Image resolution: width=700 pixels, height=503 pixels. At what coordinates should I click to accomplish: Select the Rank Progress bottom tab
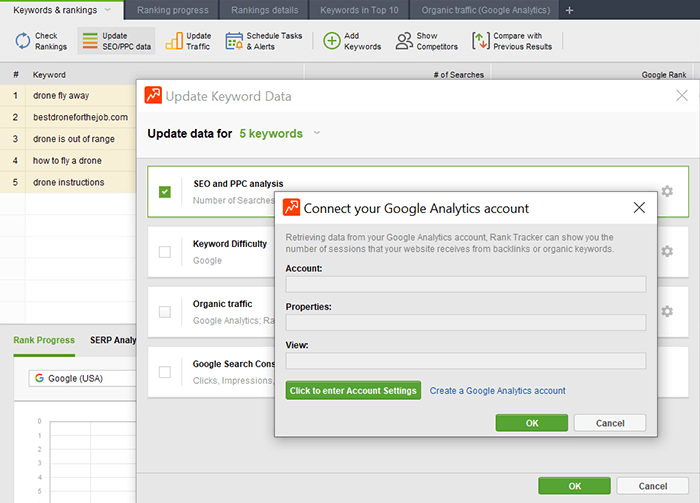click(44, 340)
